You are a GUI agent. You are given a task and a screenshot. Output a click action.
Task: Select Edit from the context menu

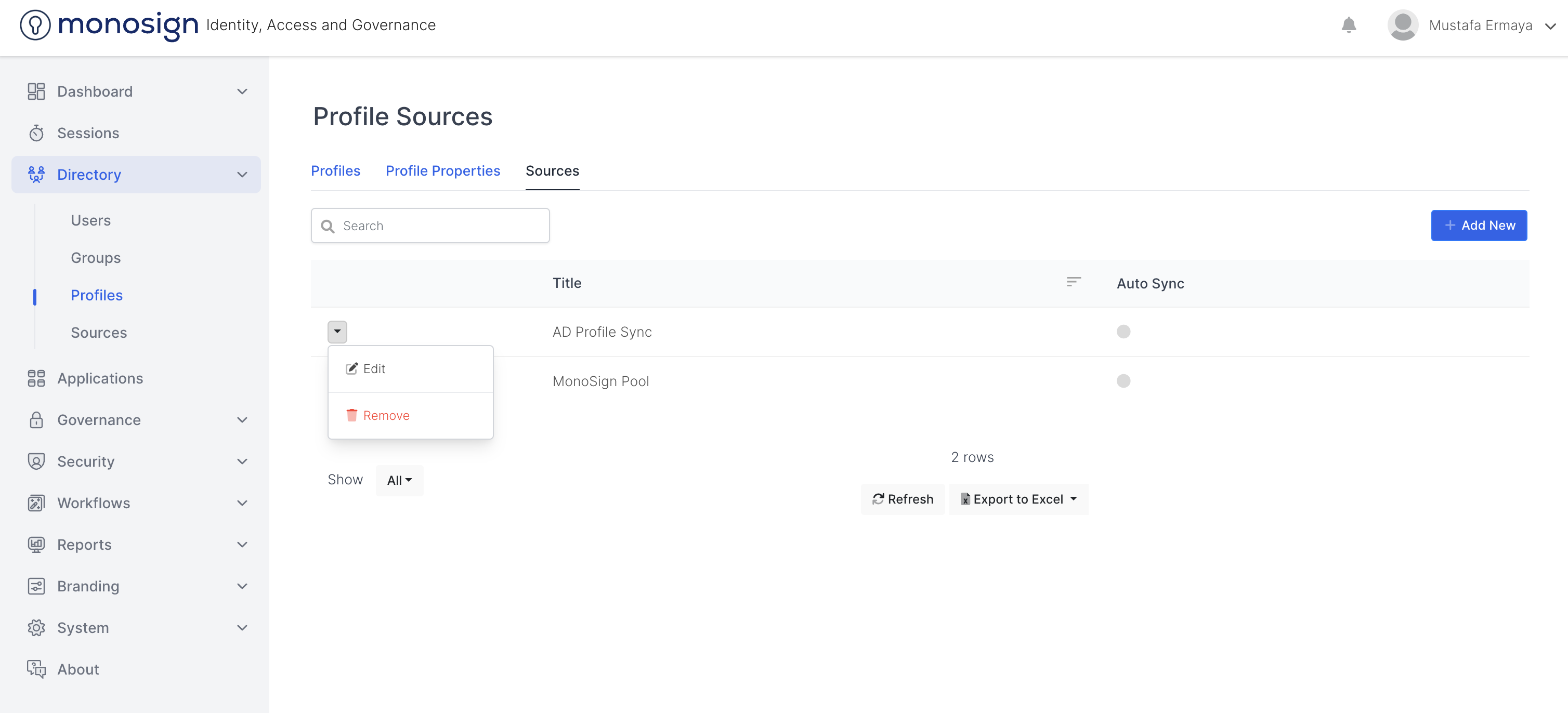374,368
